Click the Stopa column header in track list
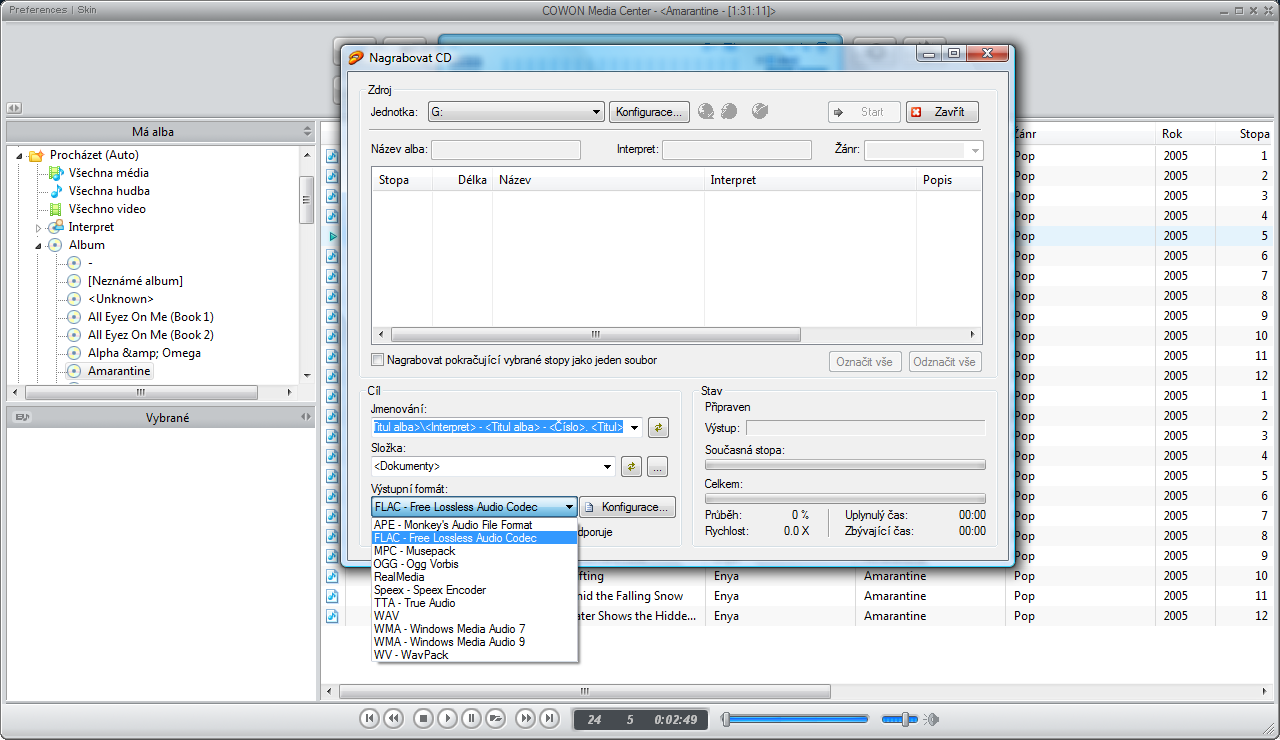This screenshot has width=1280, height=740. click(1247, 133)
